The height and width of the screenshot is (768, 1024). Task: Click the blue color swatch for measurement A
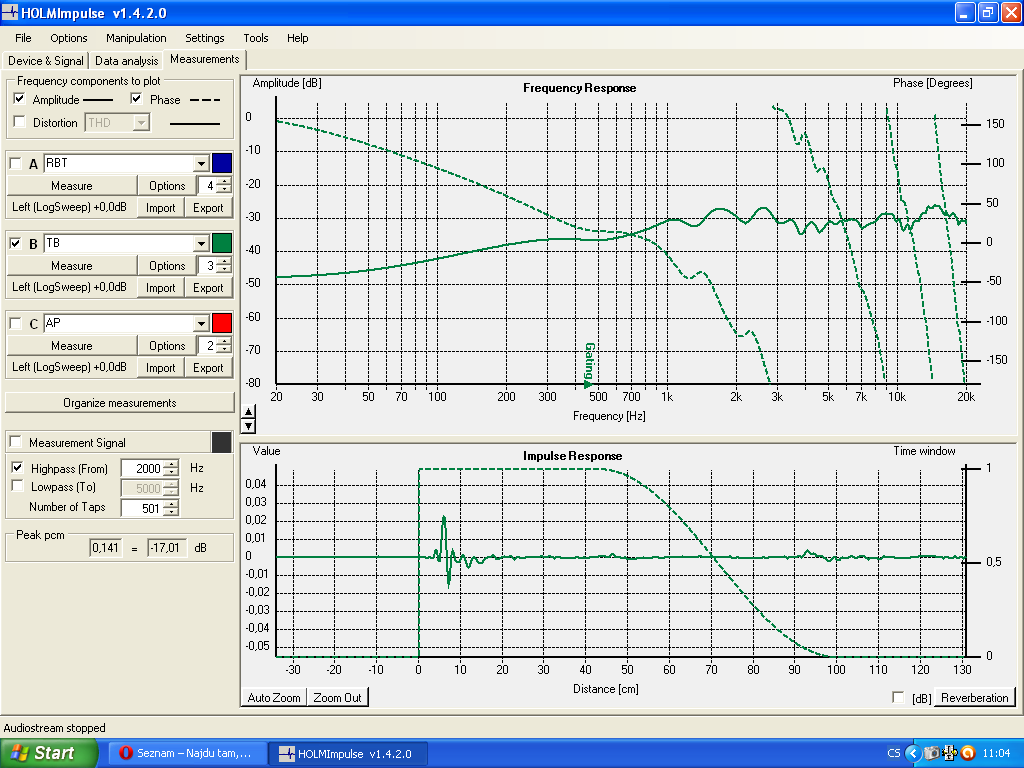pyautogui.click(x=222, y=163)
